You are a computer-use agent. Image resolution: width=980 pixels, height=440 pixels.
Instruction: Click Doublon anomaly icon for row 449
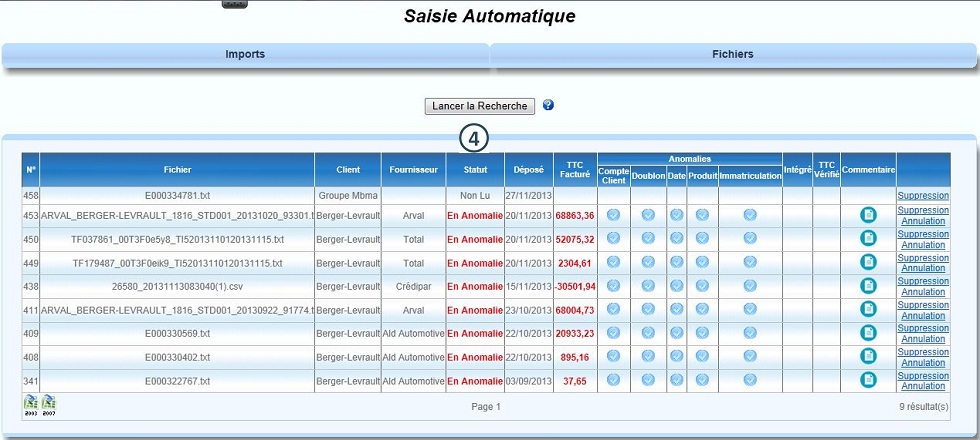(x=648, y=262)
